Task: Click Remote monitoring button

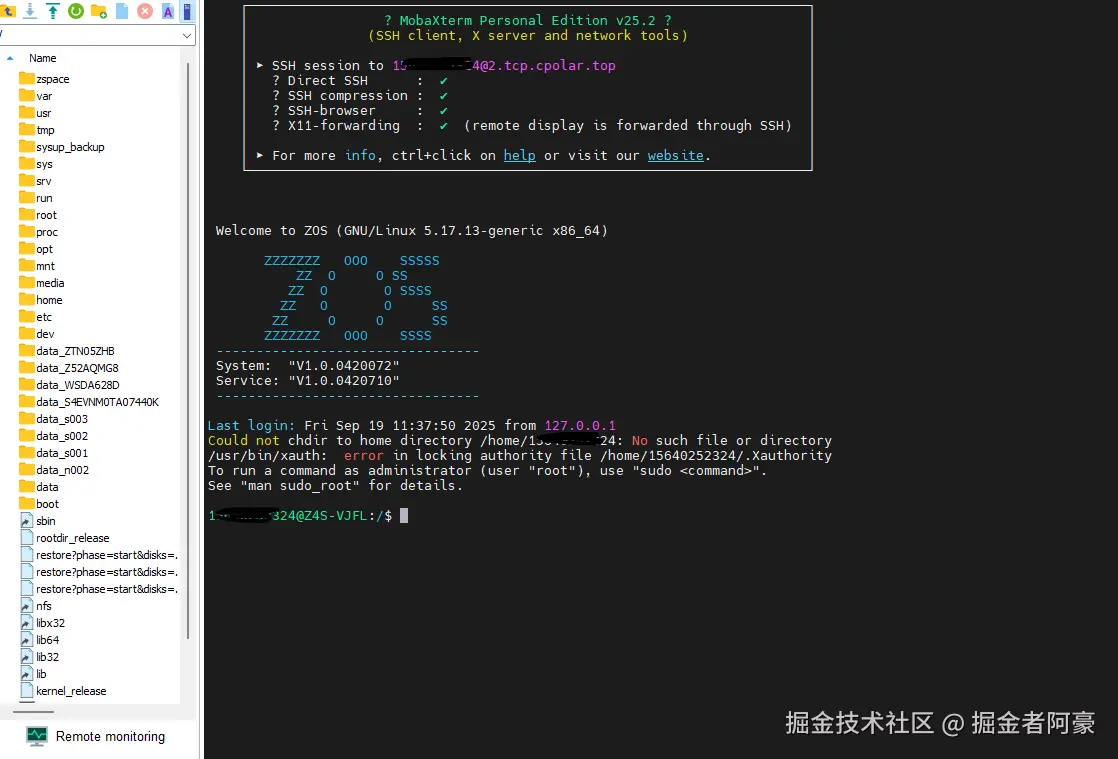Action: [x=96, y=736]
